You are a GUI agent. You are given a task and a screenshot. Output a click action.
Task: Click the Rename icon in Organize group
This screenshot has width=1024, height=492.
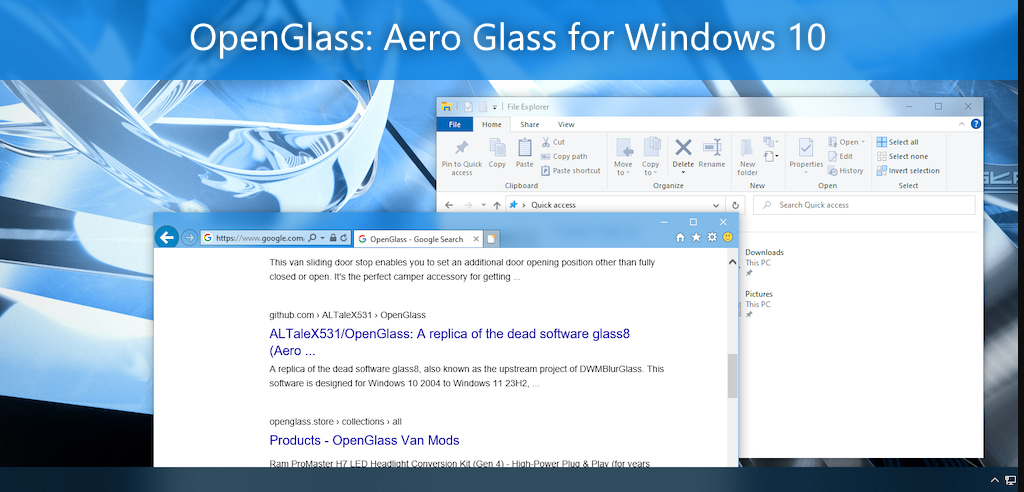coord(712,146)
